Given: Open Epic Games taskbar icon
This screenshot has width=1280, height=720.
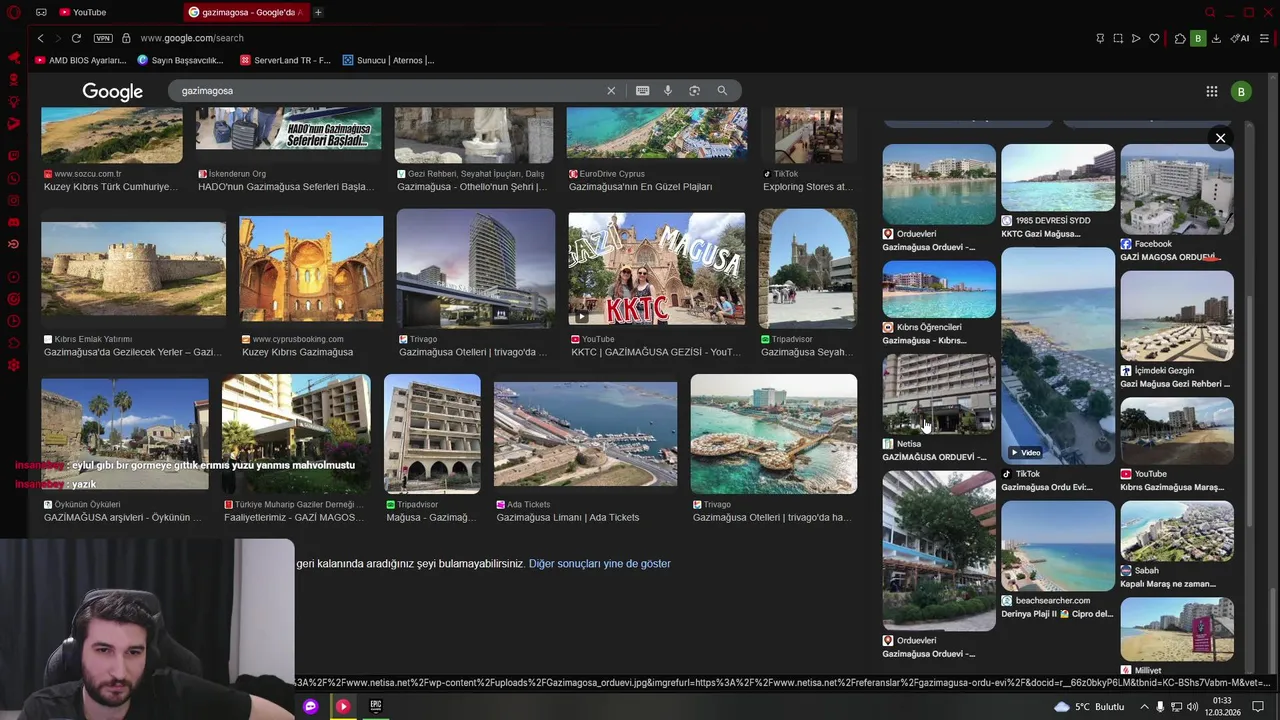Looking at the screenshot, I should click(x=375, y=706).
